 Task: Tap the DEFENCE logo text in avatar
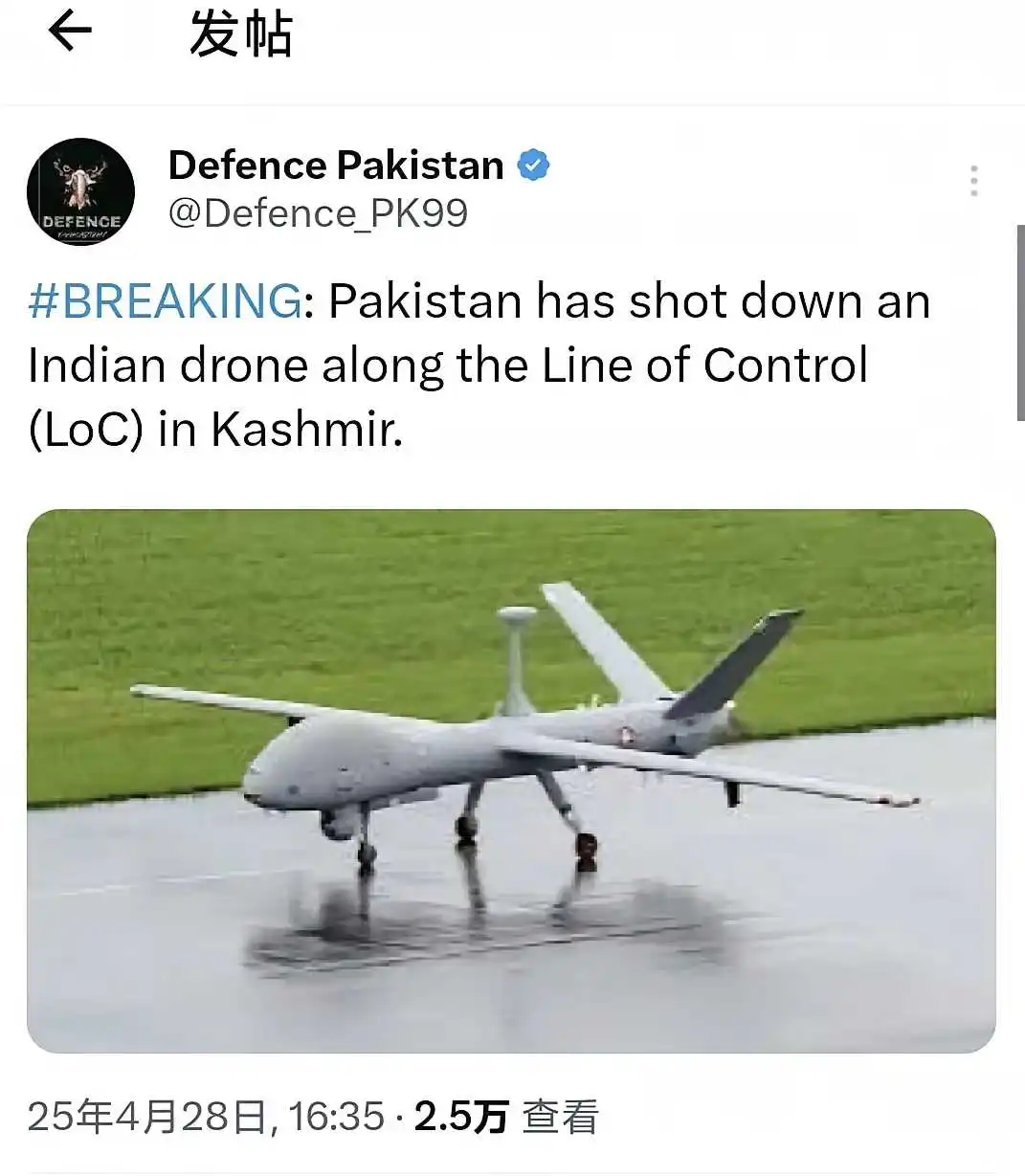pyautogui.click(x=80, y=221)
